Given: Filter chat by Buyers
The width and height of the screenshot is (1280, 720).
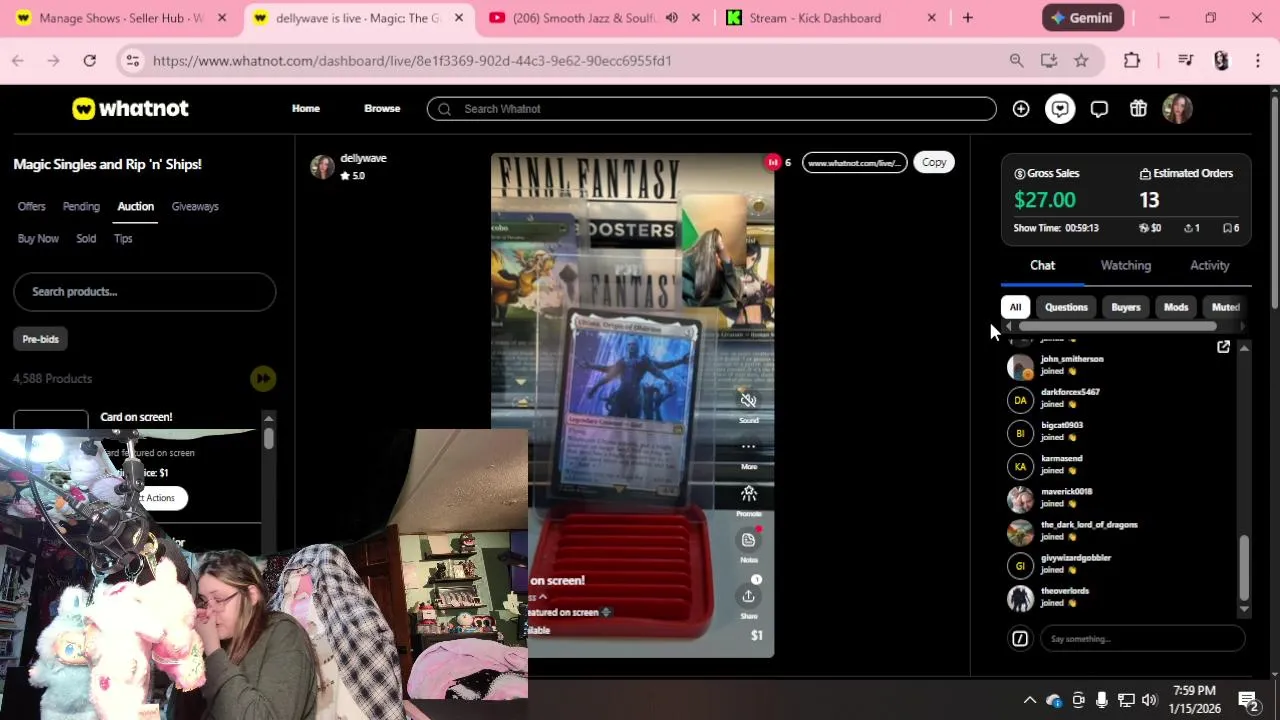Looking at the screenshot, I should [x=1125, y=308].
